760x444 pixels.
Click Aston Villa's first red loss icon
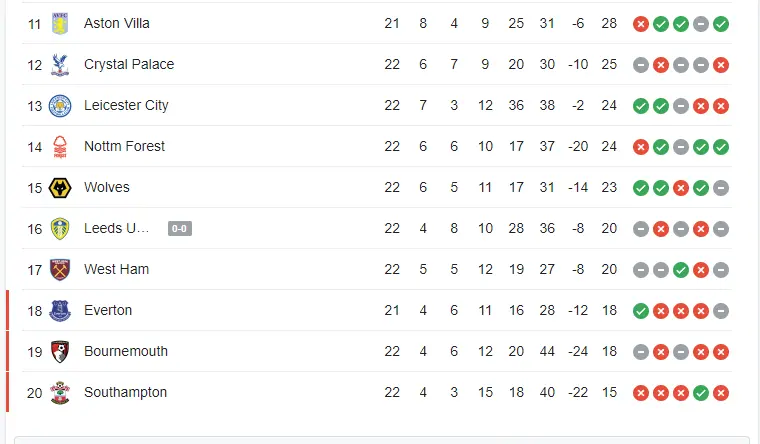click(x=641, y=24)
